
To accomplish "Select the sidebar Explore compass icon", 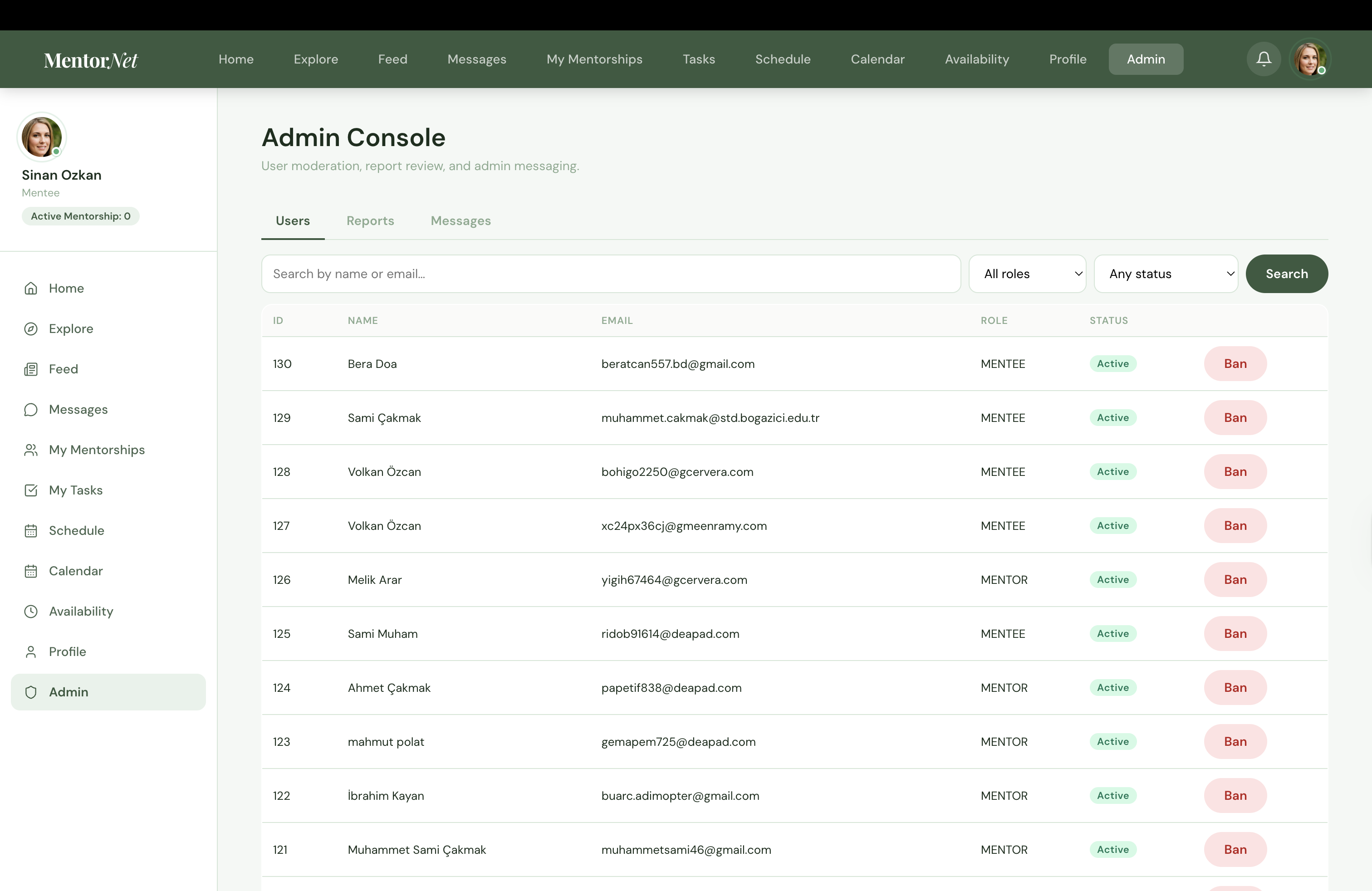I will click(31, 328).
